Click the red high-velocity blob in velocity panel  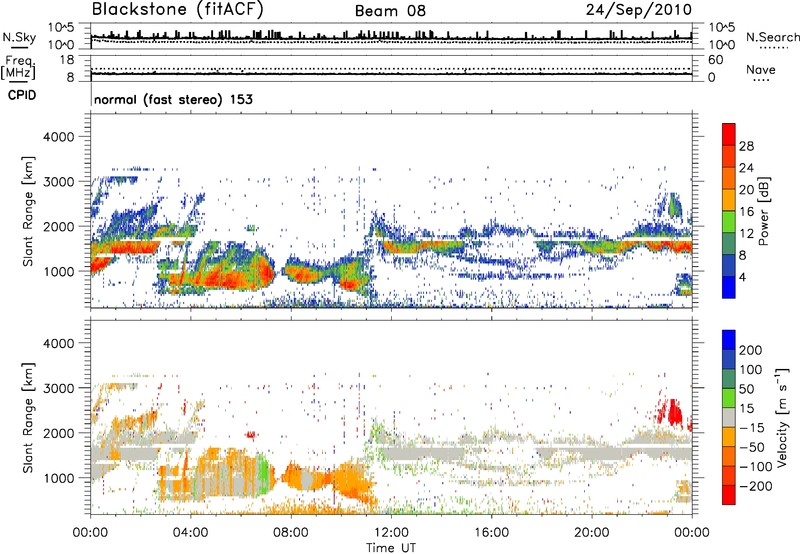674,412
